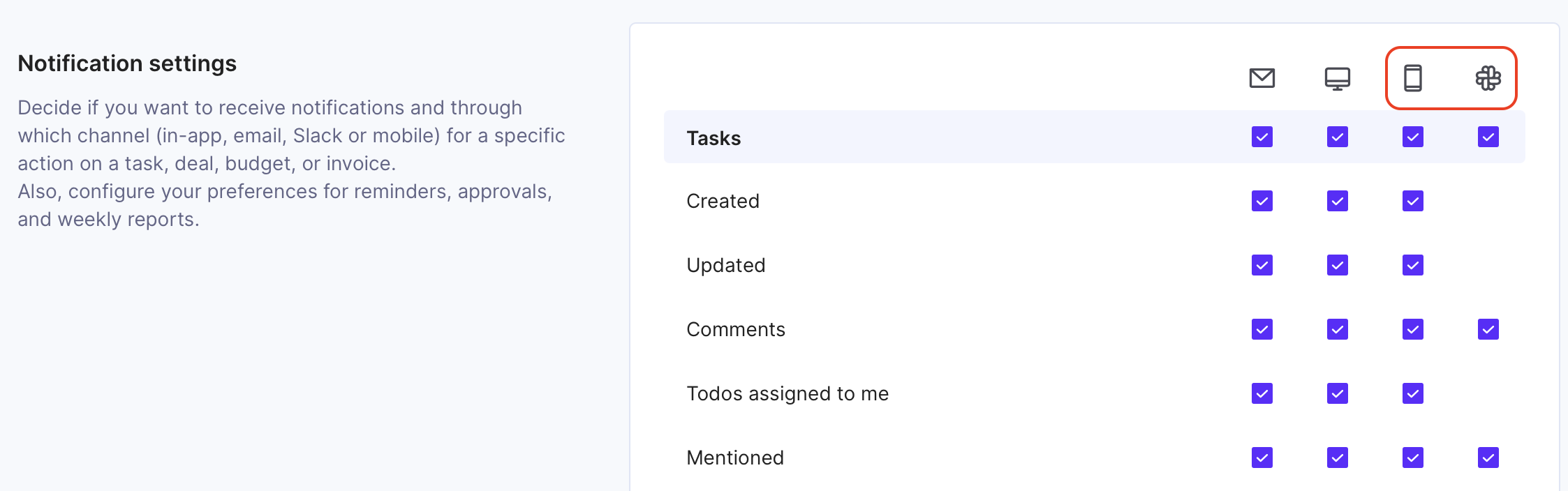Click the Mentioned row label
The width and height of the screenshot is (1568, 491).
[735, 458]
